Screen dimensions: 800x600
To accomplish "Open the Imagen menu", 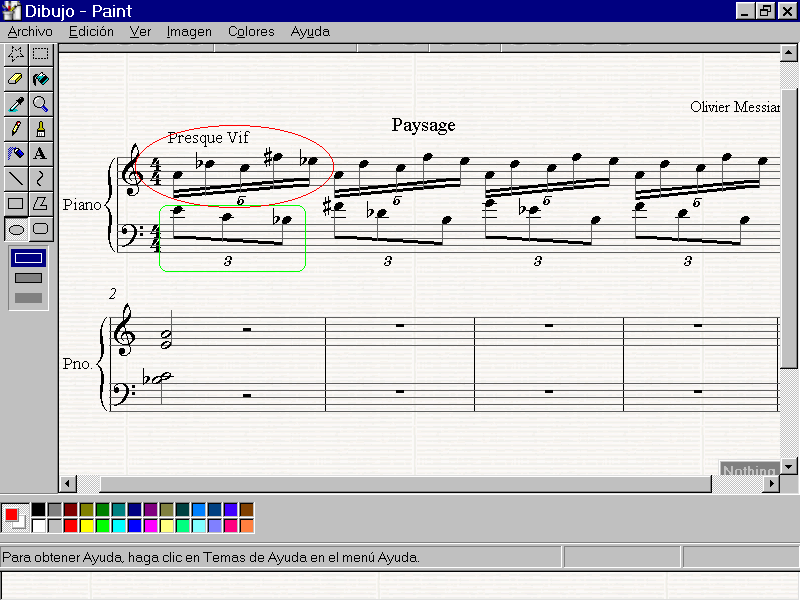I will [x=189, y=32].
